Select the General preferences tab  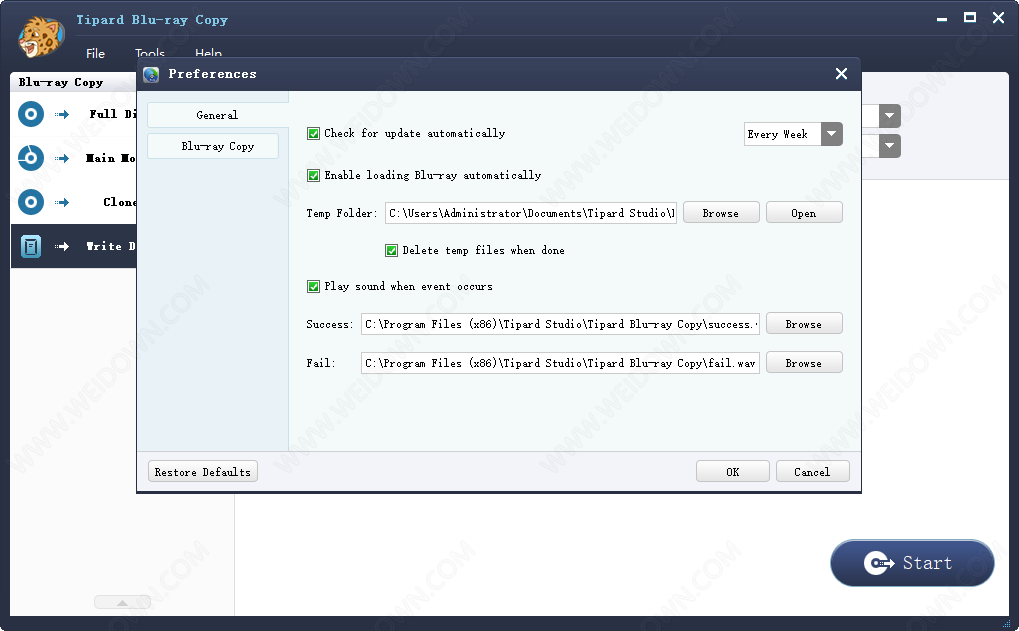[217, 115]
